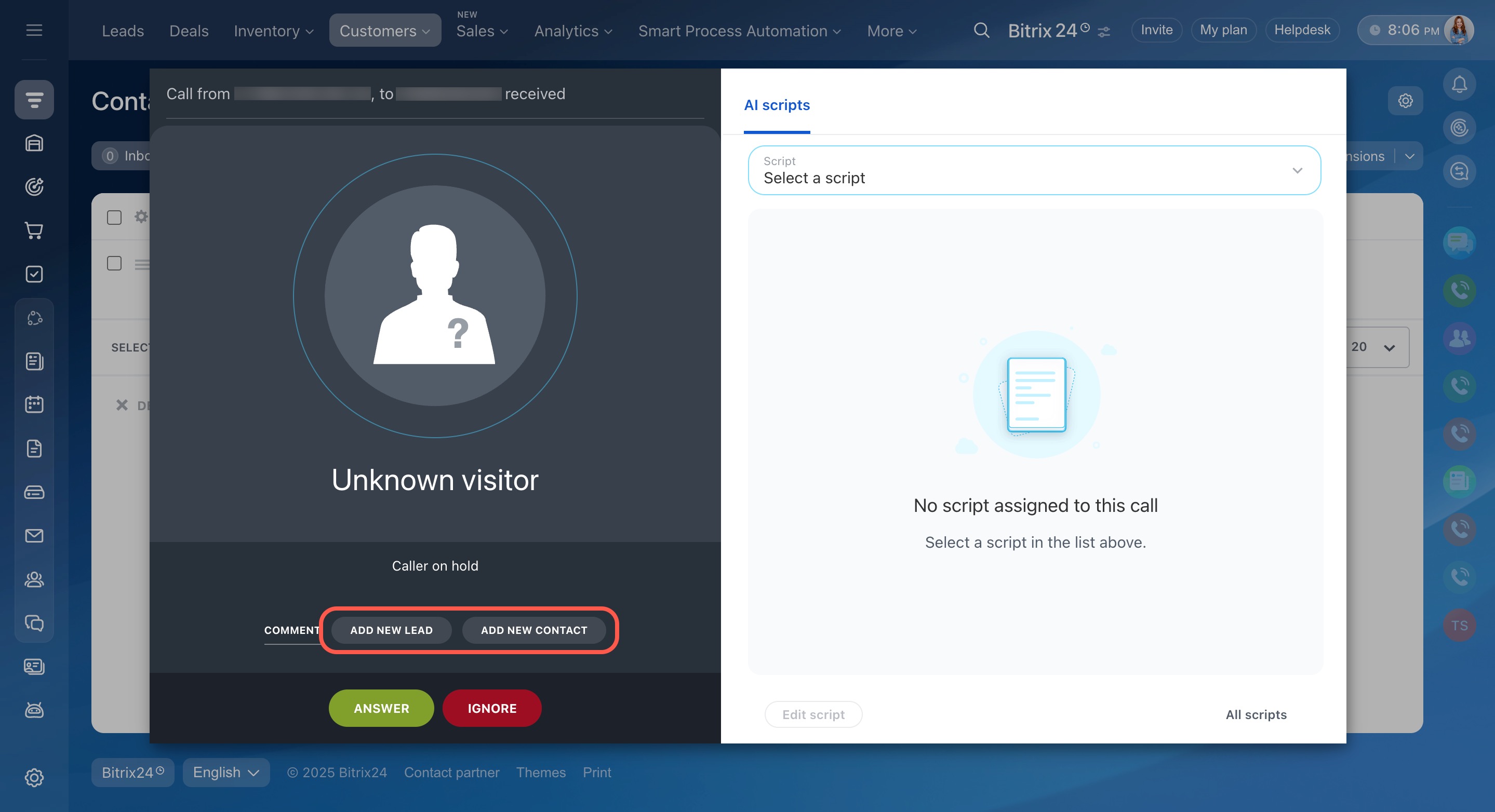Image resolution: width=1495 pixels, height=812 pixels.
Task: Open the English language dropdown
Action: tap(226, 773)
